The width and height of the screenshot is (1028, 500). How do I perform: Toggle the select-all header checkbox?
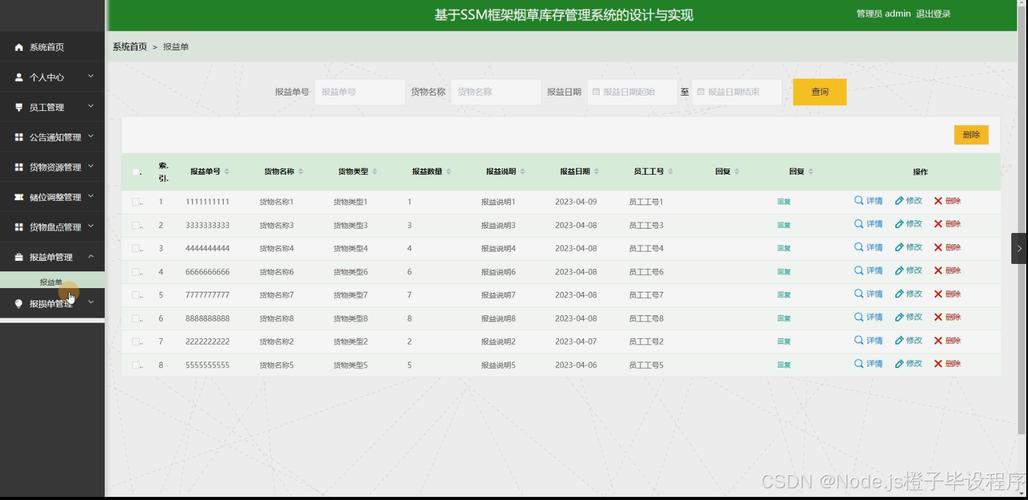(x=136, y=172)
